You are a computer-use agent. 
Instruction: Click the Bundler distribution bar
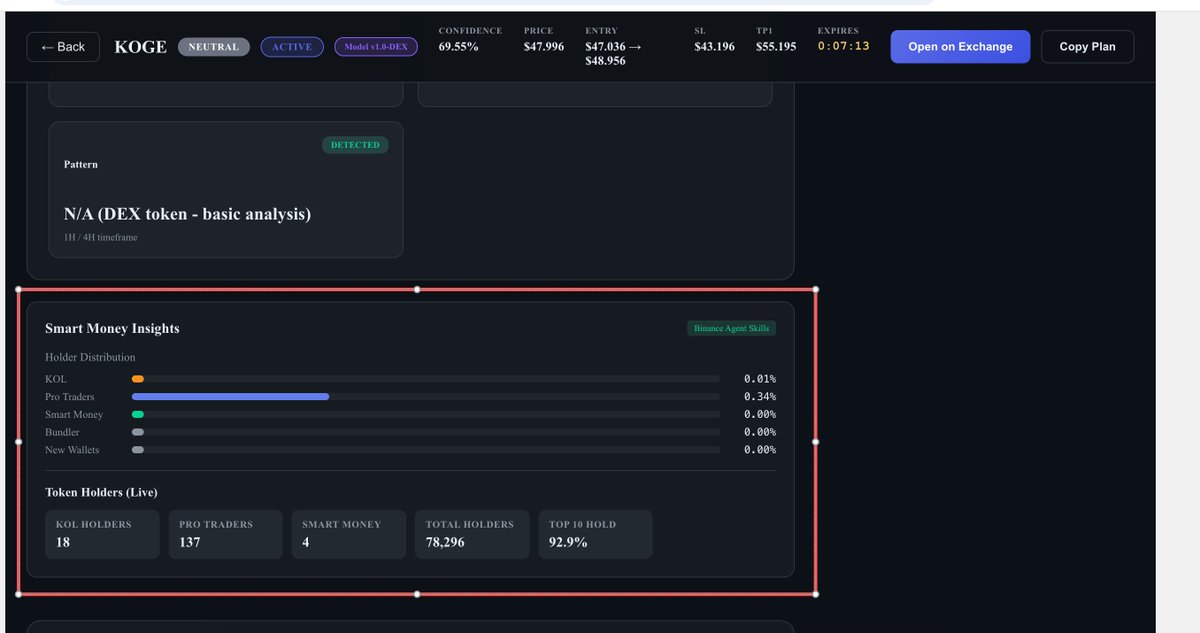coord(425,432)
